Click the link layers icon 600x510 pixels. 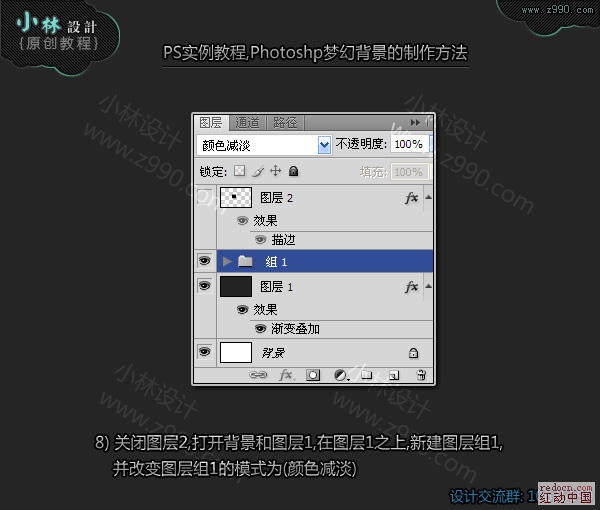(258, 375)
